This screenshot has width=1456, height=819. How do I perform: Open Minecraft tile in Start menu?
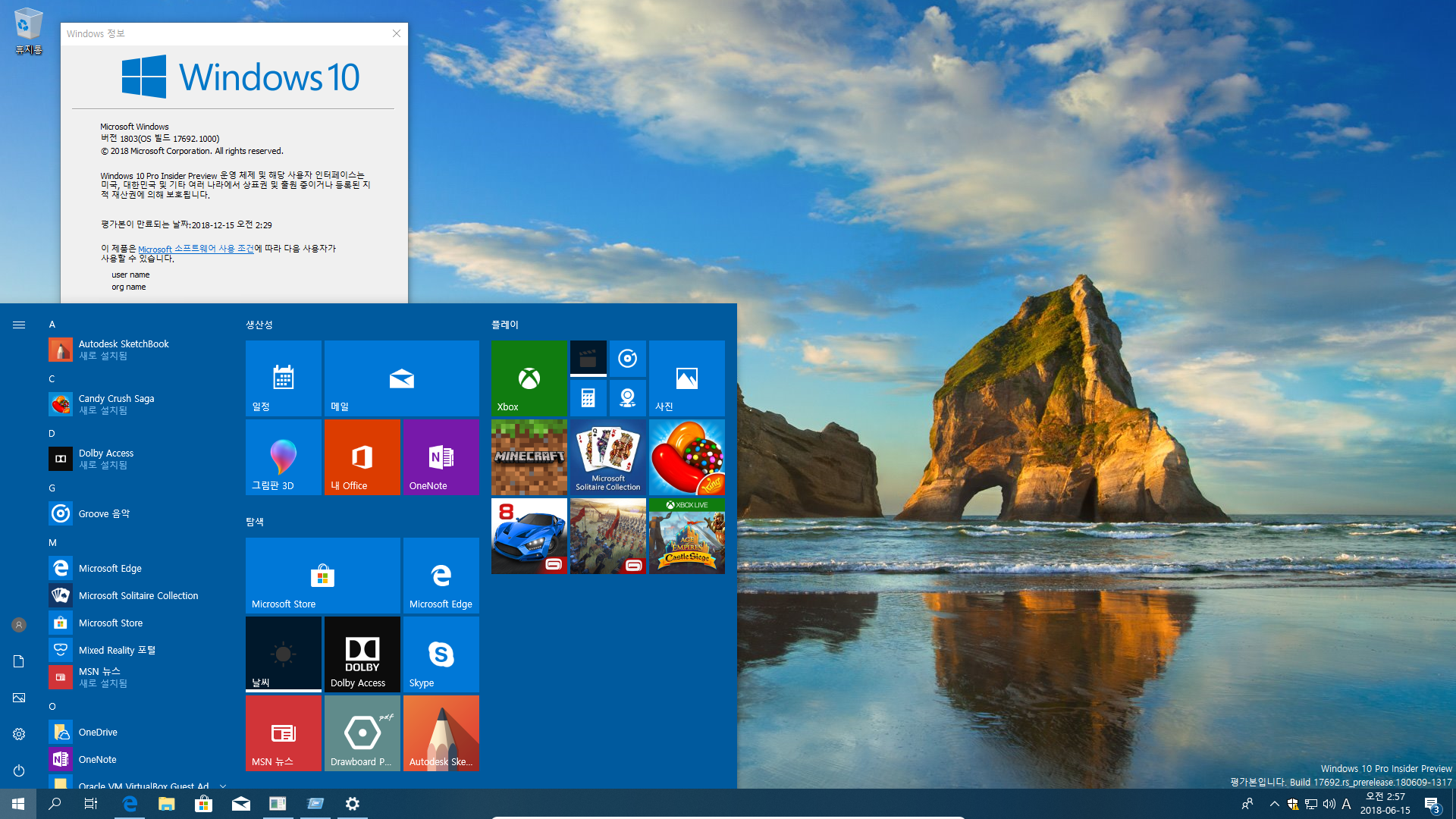point(529,457)
